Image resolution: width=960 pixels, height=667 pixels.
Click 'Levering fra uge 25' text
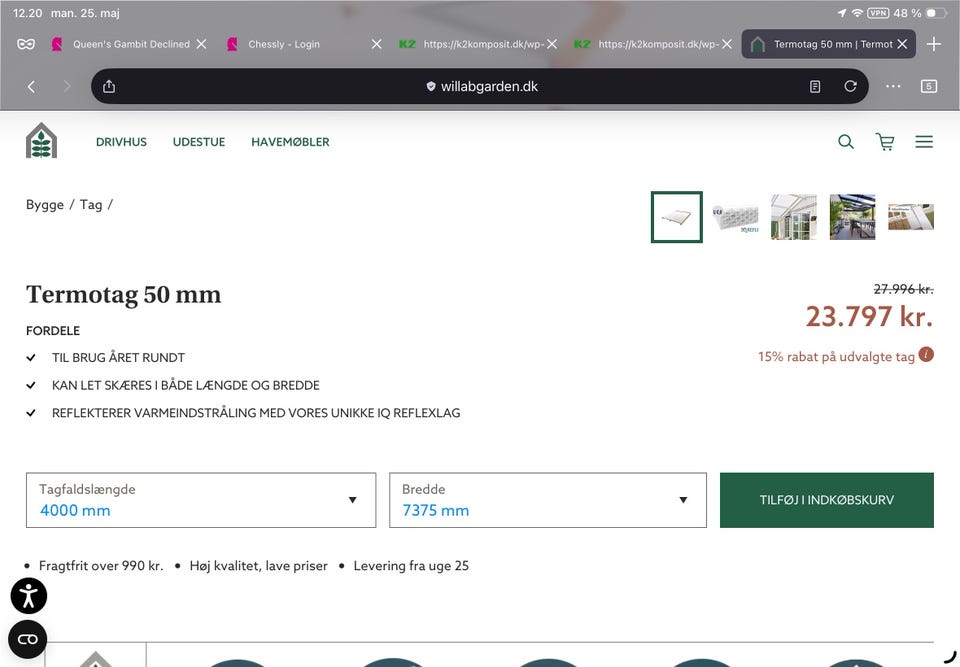pos(411,566)
